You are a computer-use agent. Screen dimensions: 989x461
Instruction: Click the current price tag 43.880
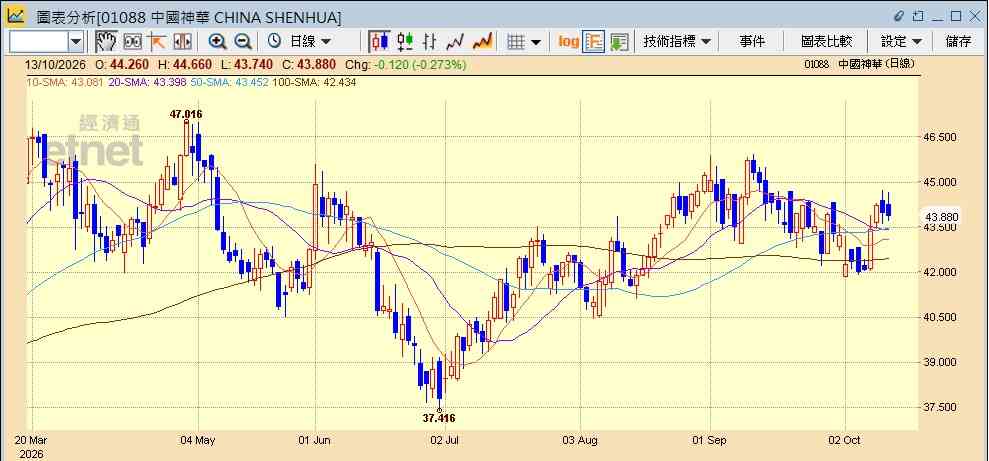click(x=940, y=217)
